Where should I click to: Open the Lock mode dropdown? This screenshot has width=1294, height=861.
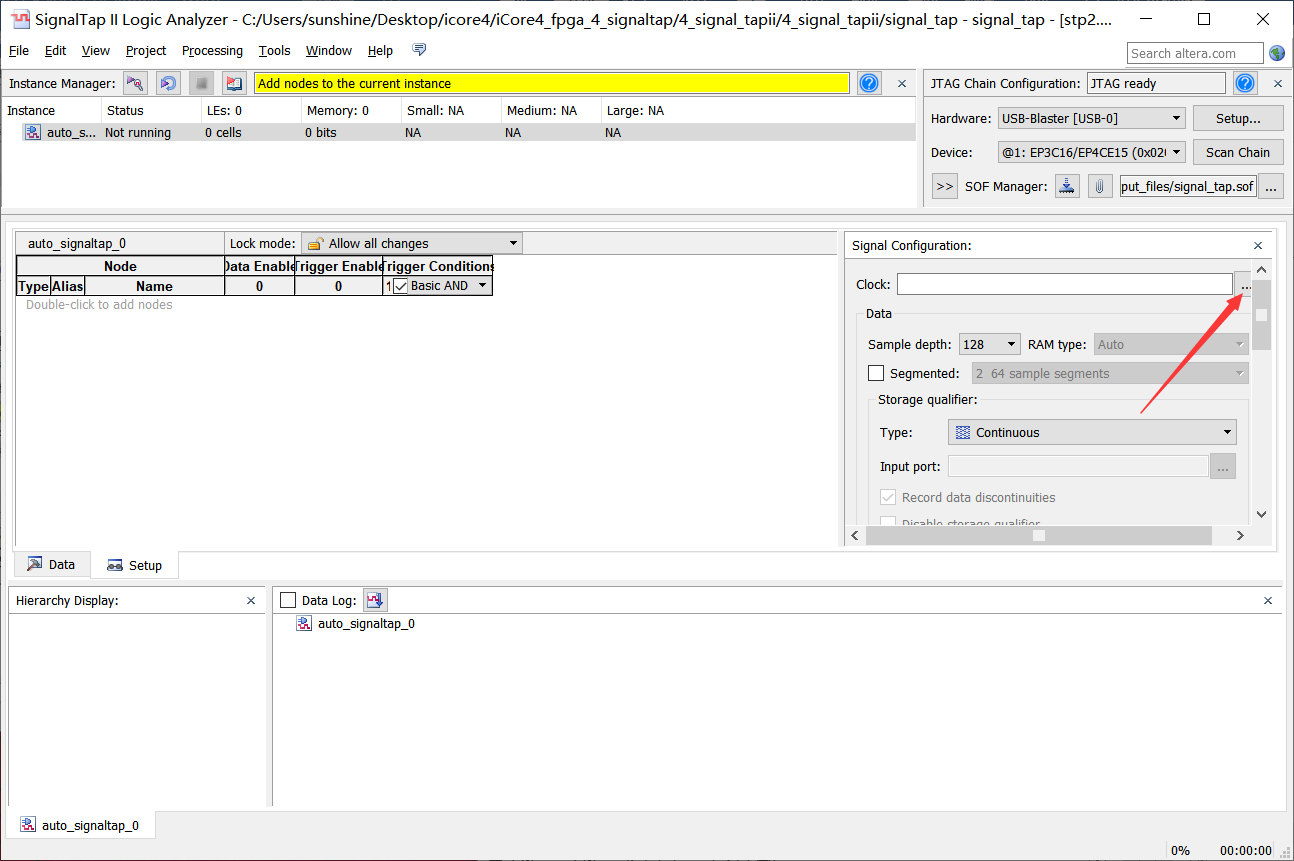coord(411,243)
